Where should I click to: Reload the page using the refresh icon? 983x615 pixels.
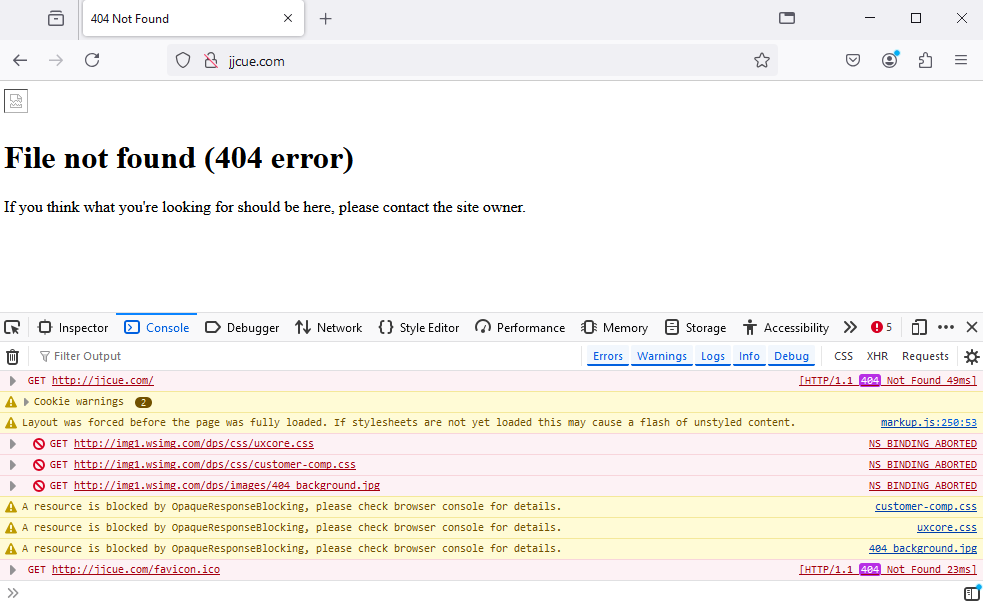point(92,61)
